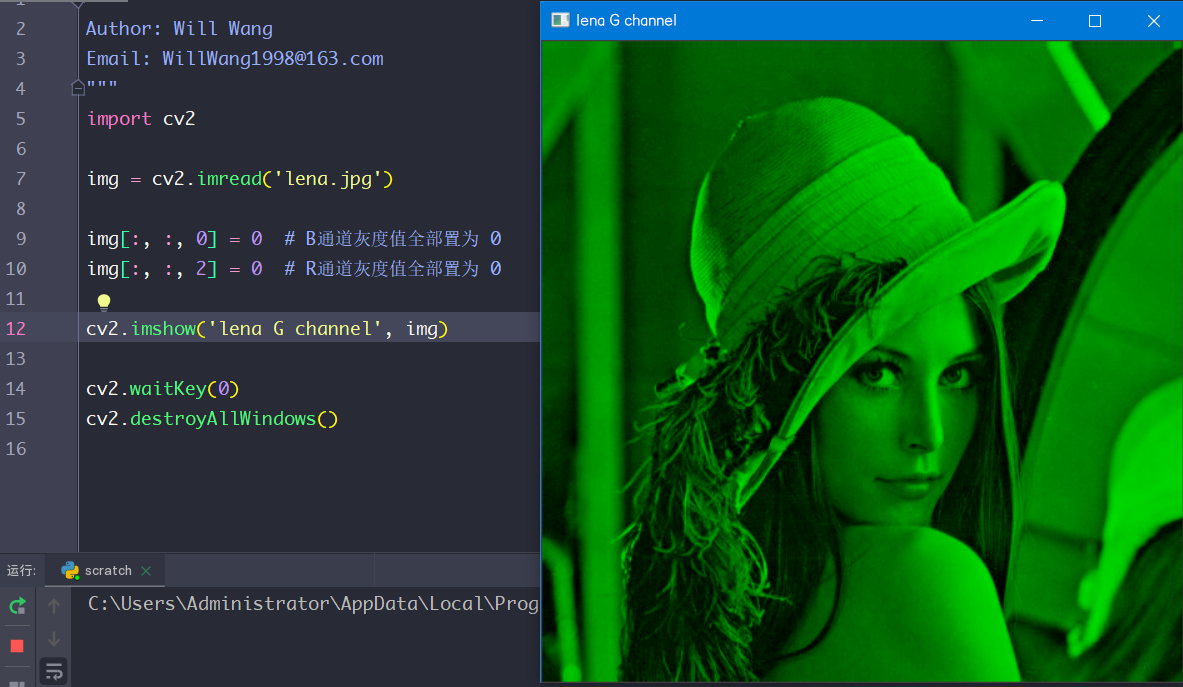Viewport: 1183px width, 687px height.
Task: Click line number 7 in gutter
Action: click(x=20, y=179)
